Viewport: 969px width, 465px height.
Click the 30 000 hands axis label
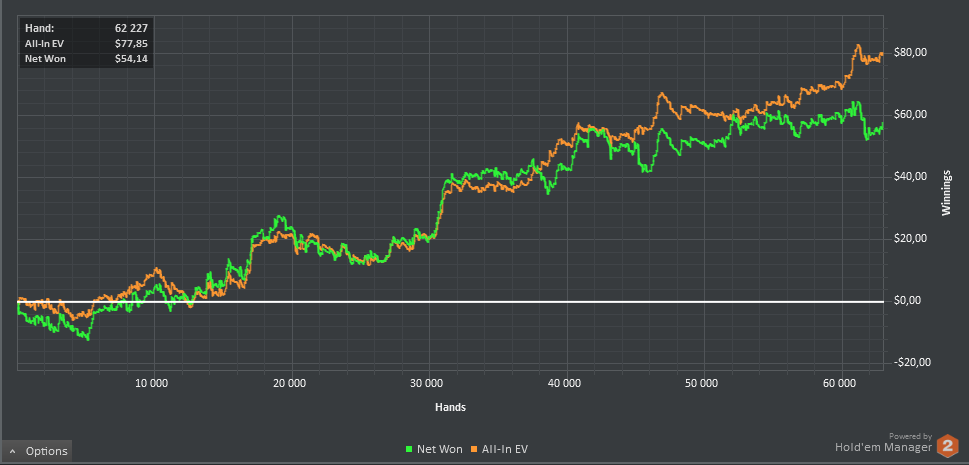(x=428, y=383)
